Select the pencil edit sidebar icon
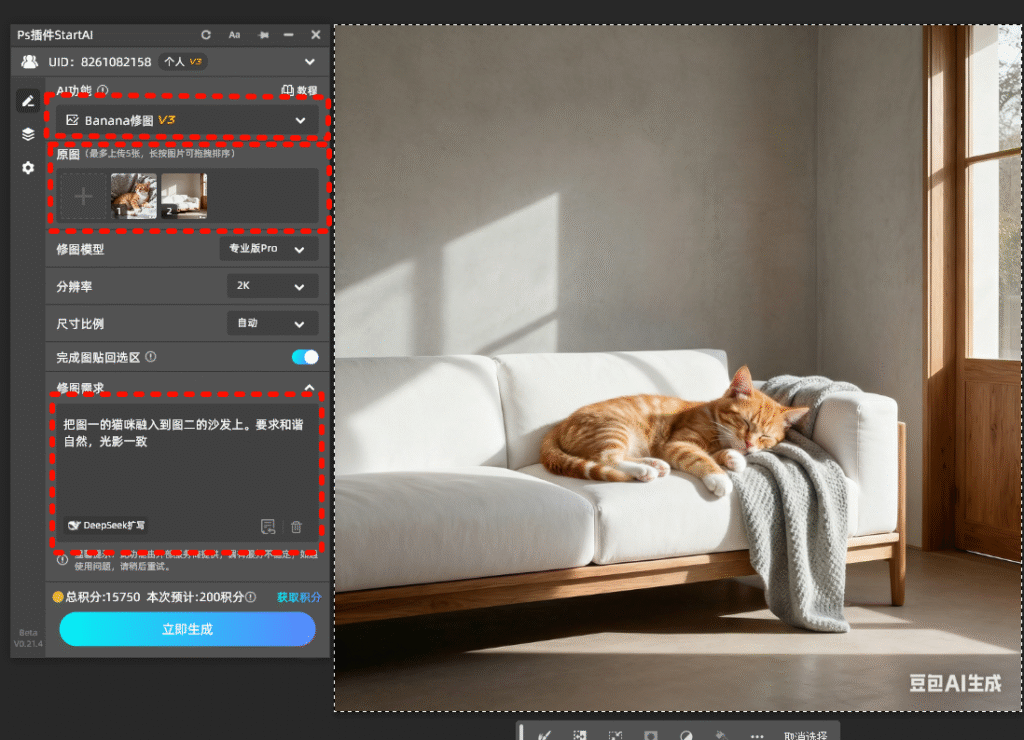The width and height of the screenshot is (1024, 740). (28, 101)
